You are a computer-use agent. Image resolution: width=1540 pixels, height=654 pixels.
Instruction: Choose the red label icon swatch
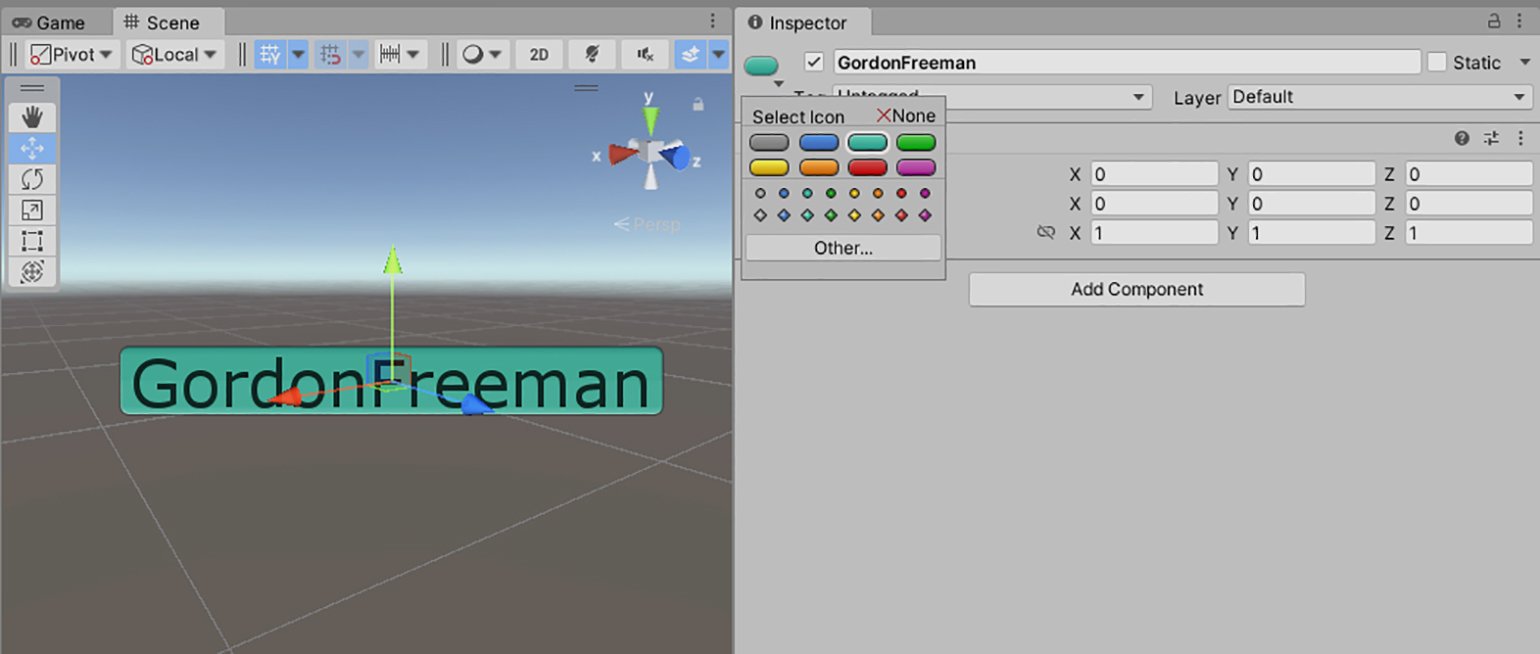867,167
